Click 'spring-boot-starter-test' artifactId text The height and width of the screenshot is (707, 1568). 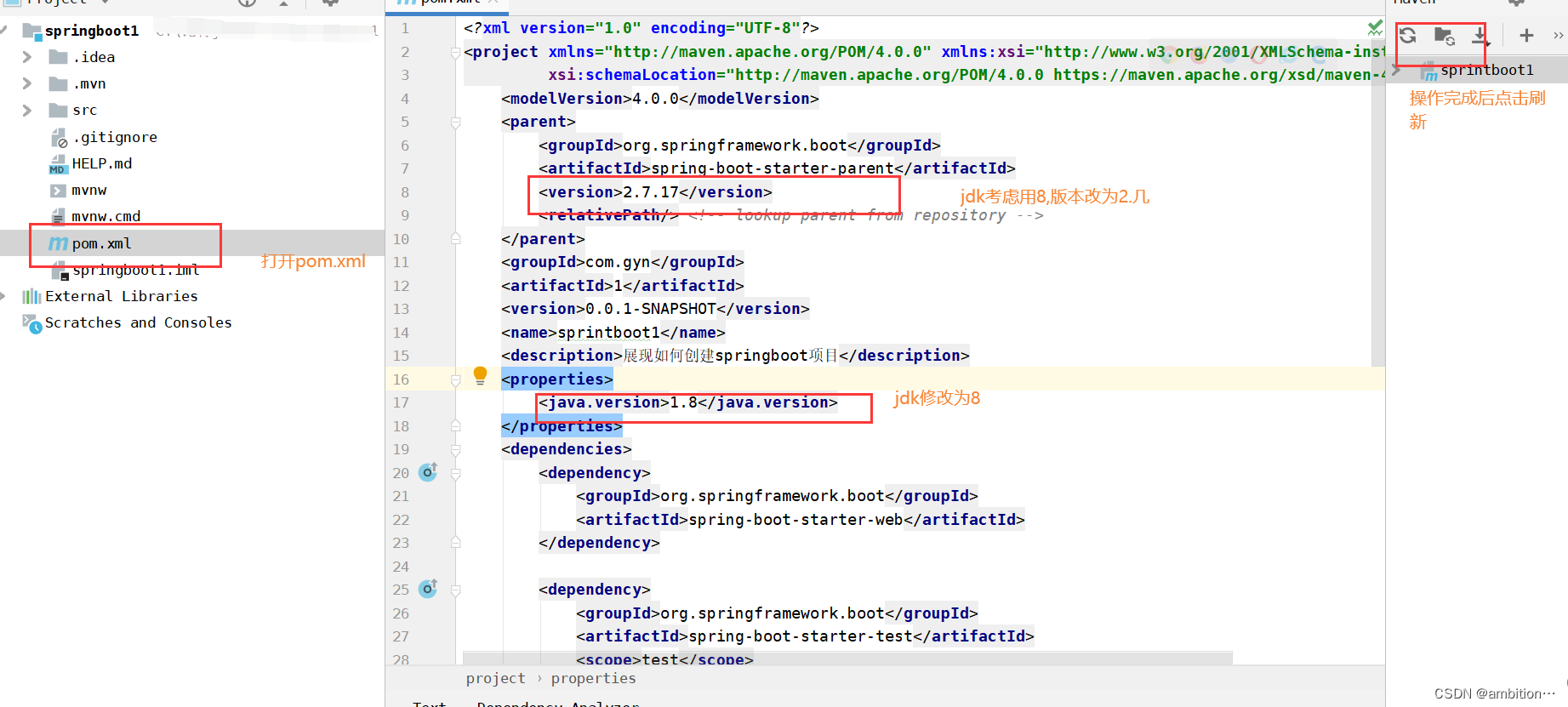(801, 636)
